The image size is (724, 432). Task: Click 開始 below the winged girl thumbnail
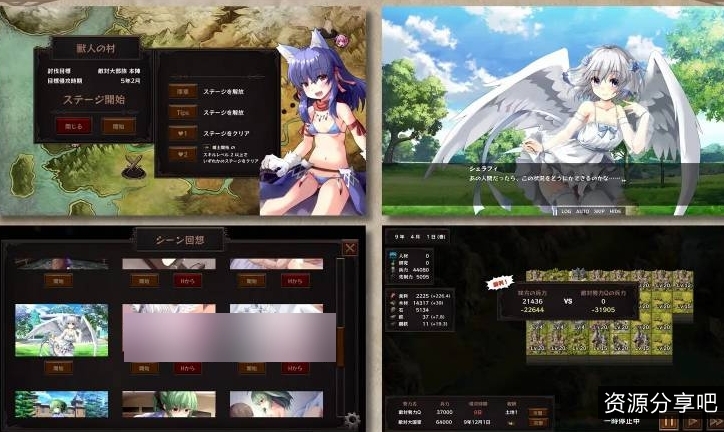click(x=59, y=368)
